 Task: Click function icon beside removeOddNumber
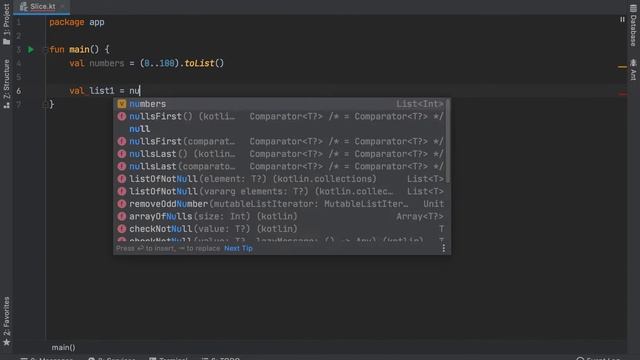[122, 204]
